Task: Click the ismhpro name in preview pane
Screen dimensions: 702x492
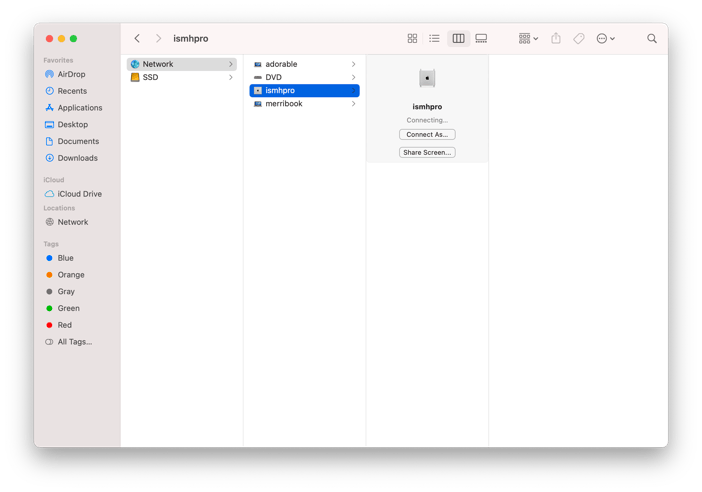Action: pos(427,107)
